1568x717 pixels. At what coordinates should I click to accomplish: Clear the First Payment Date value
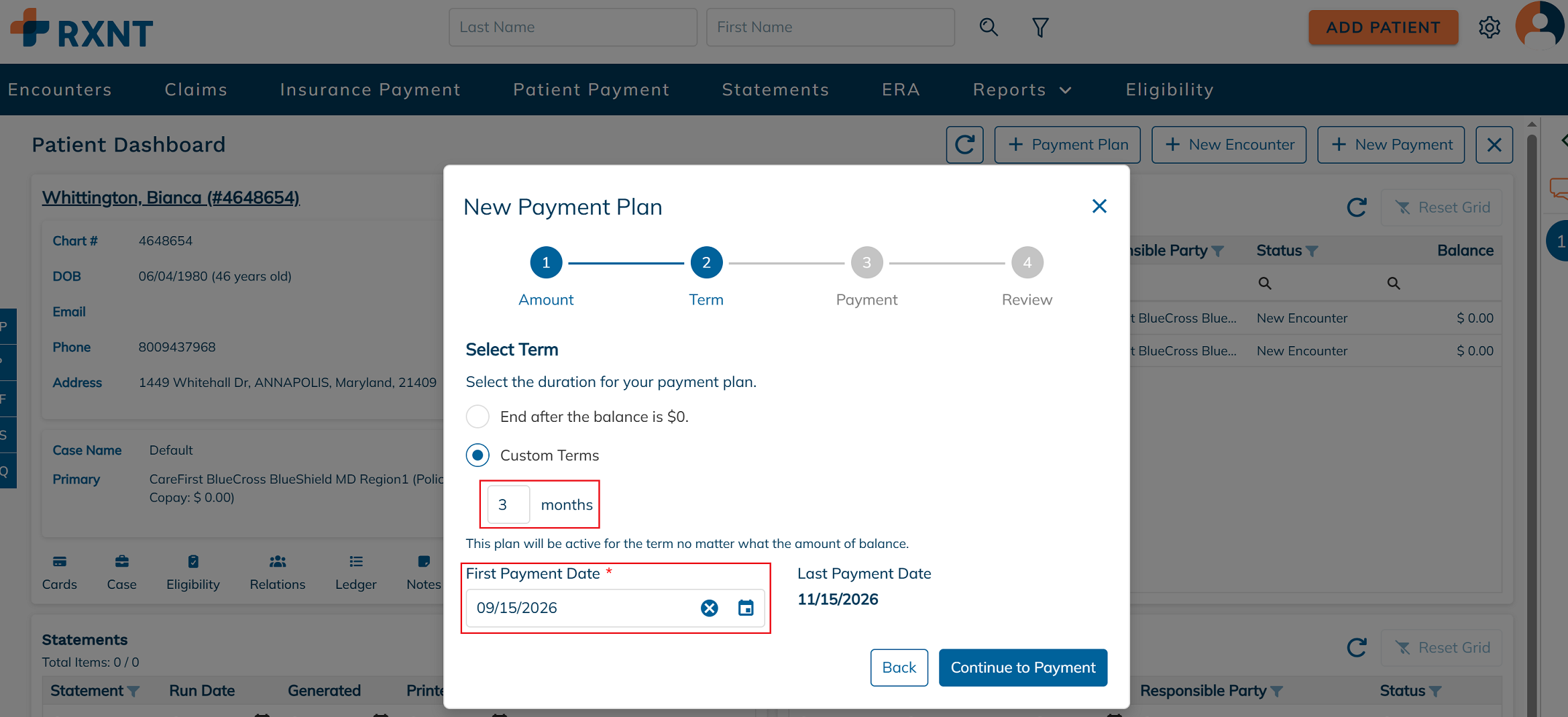coord(709,608)
